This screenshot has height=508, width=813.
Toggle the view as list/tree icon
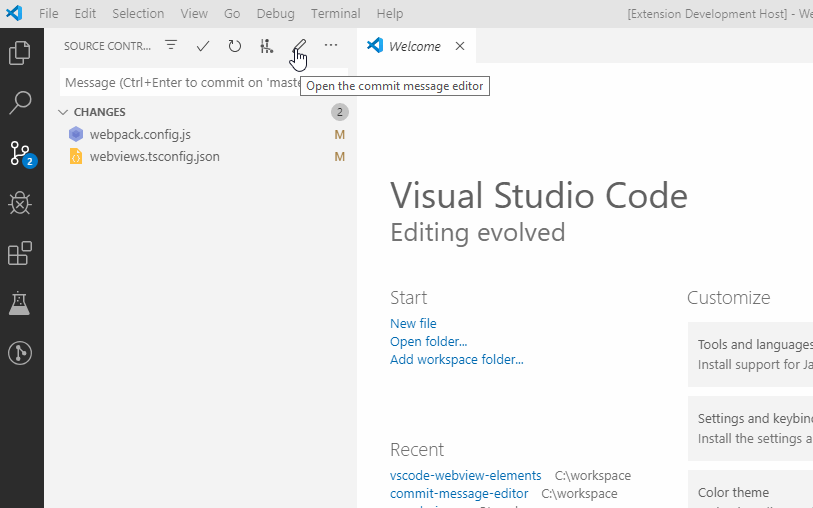[x=171, y=46]
